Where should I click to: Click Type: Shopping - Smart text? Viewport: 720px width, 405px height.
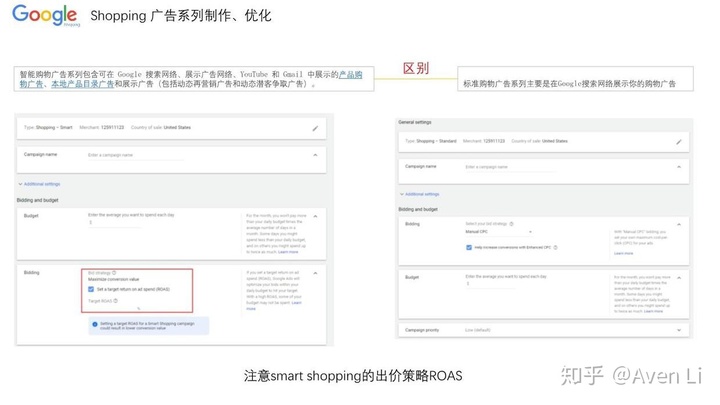pyautogui.click(x=48, y=128)
